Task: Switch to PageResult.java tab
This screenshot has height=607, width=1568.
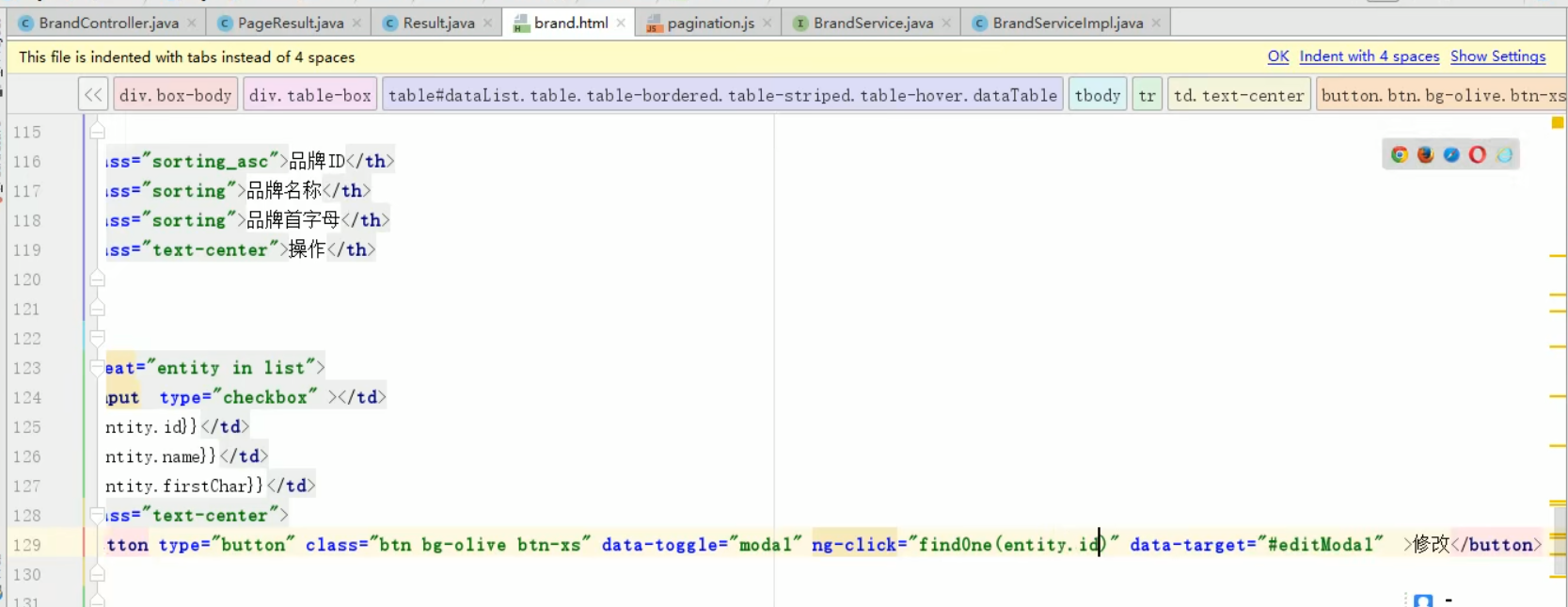Action: 291,23
